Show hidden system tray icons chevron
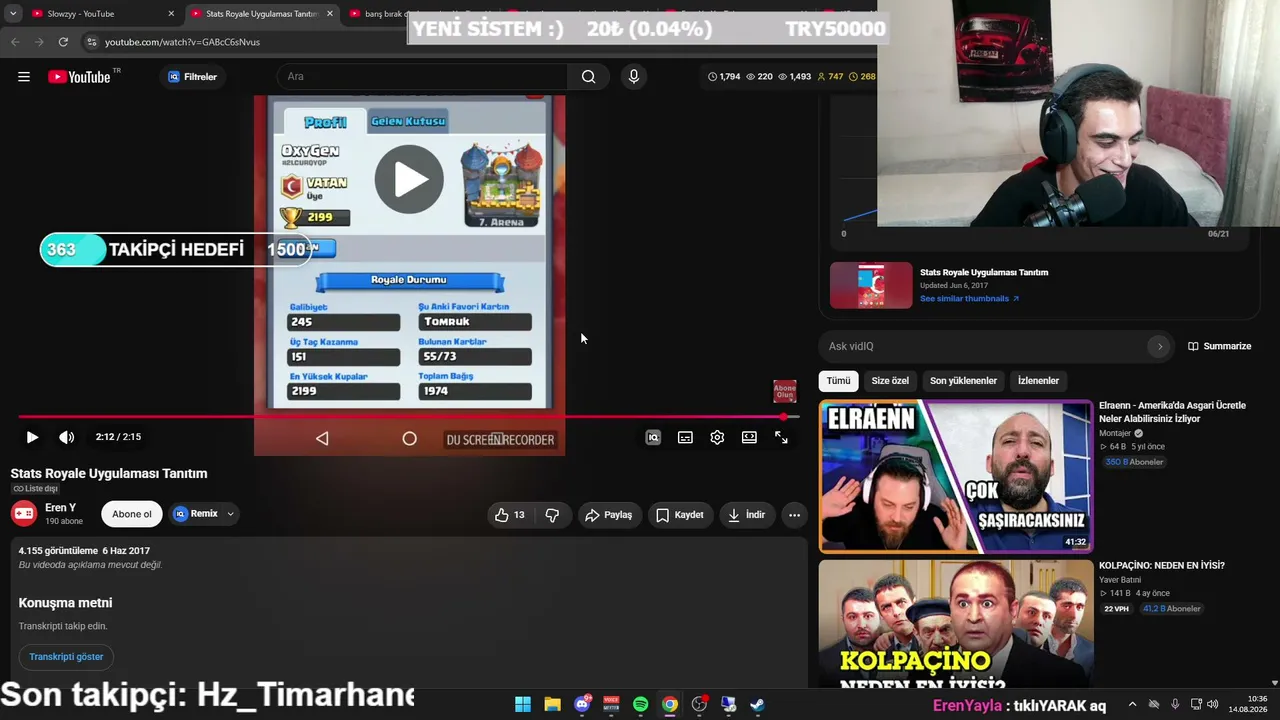1280x720 pixels. (1132, 705)
